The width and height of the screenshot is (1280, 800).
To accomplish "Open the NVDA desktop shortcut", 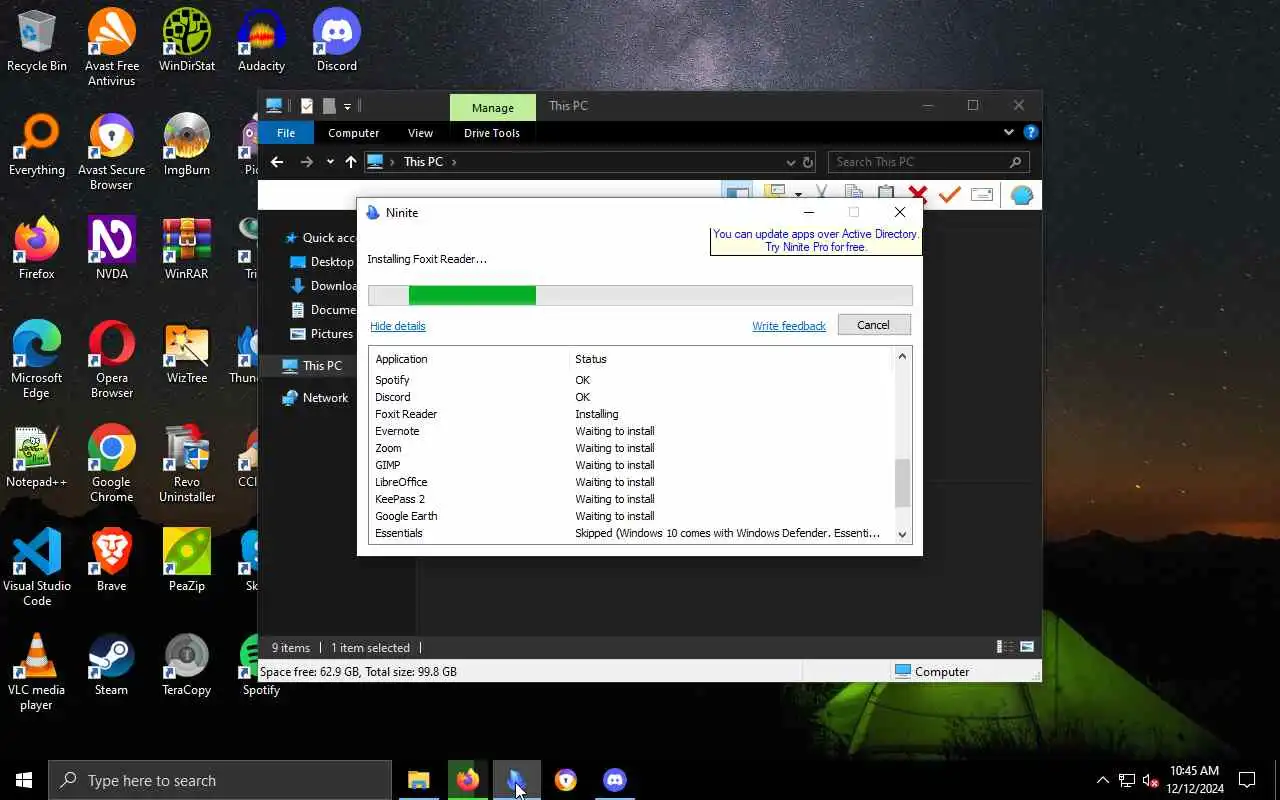I will coord(111,249).
